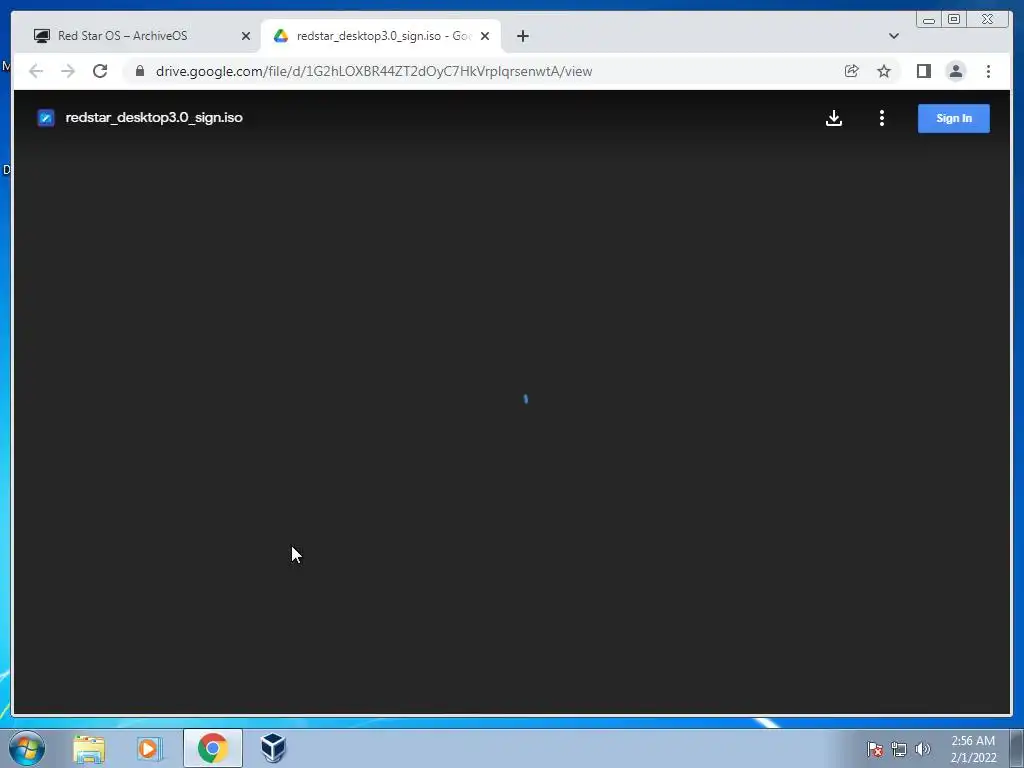Click the Sign In button
The width and height of the screenshot is (1024, 768).
pyautogui.click(x=953, y=118)
